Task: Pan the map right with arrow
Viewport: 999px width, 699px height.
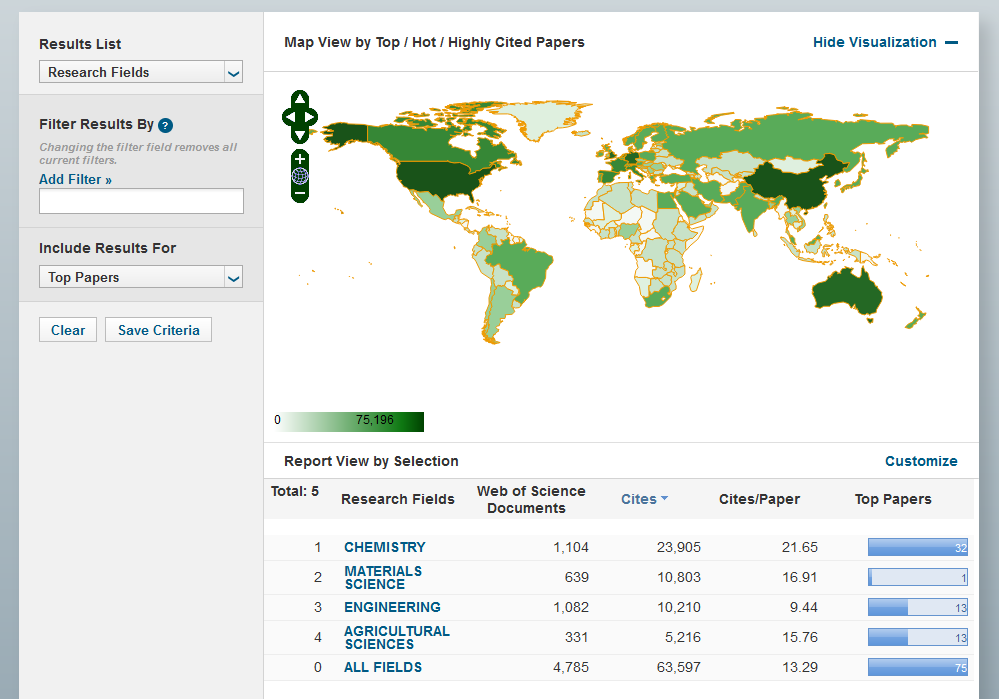Action: point(311,117)
